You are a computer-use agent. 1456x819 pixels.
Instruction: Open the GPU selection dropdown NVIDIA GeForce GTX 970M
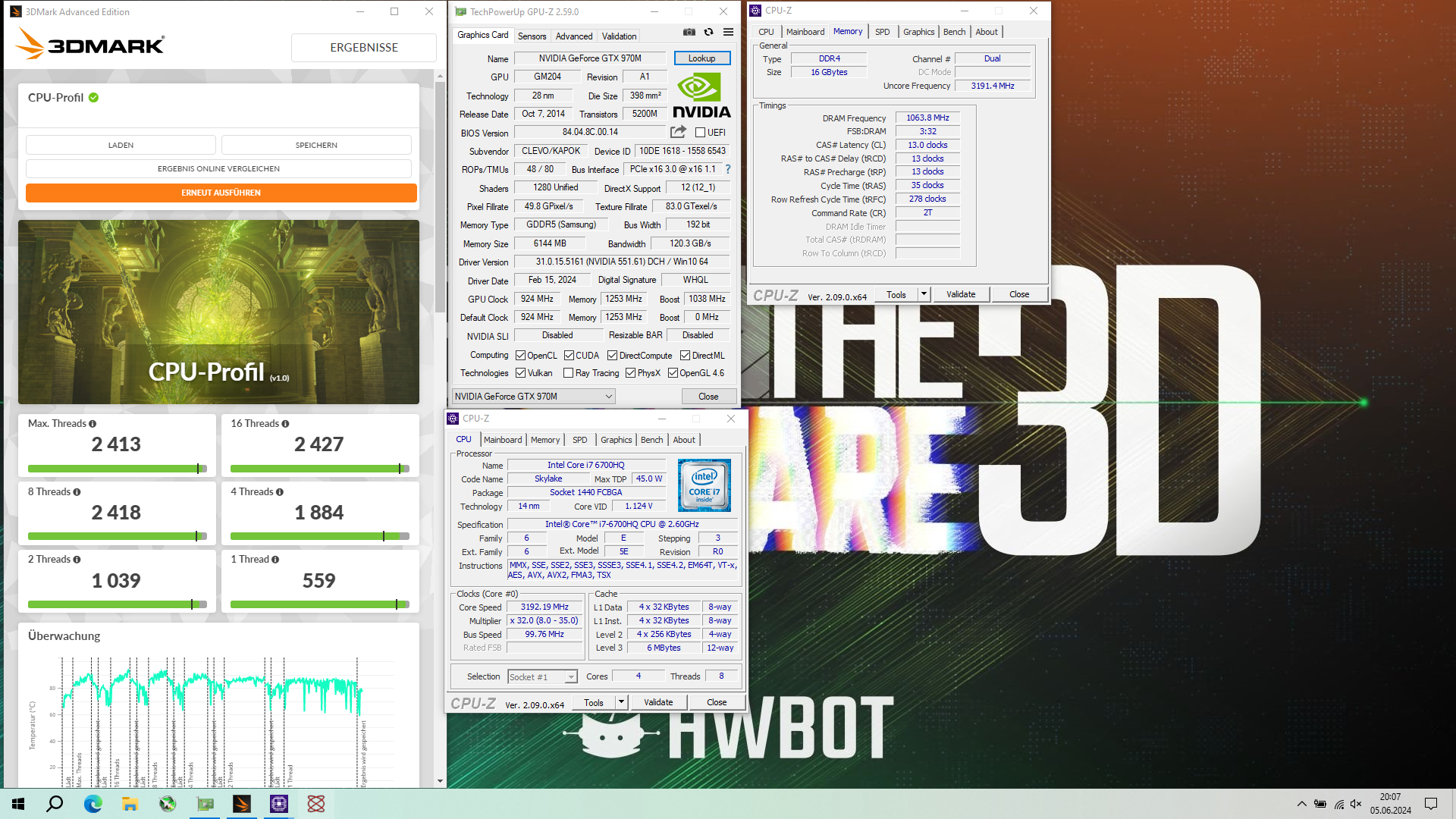click(x=533, y=397)
